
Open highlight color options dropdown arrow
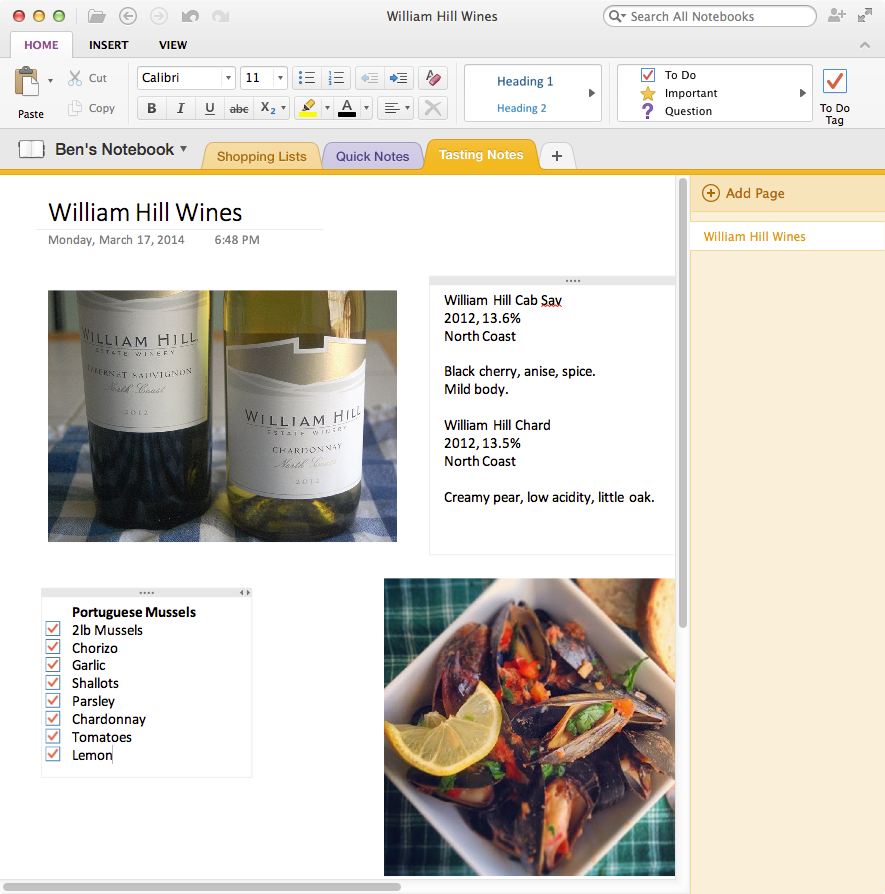327,108
